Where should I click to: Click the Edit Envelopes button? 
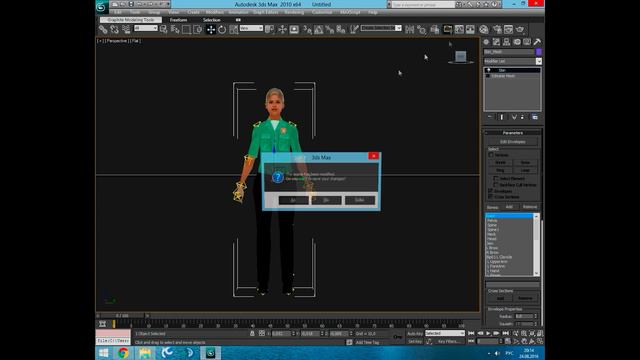coord(513,142)
